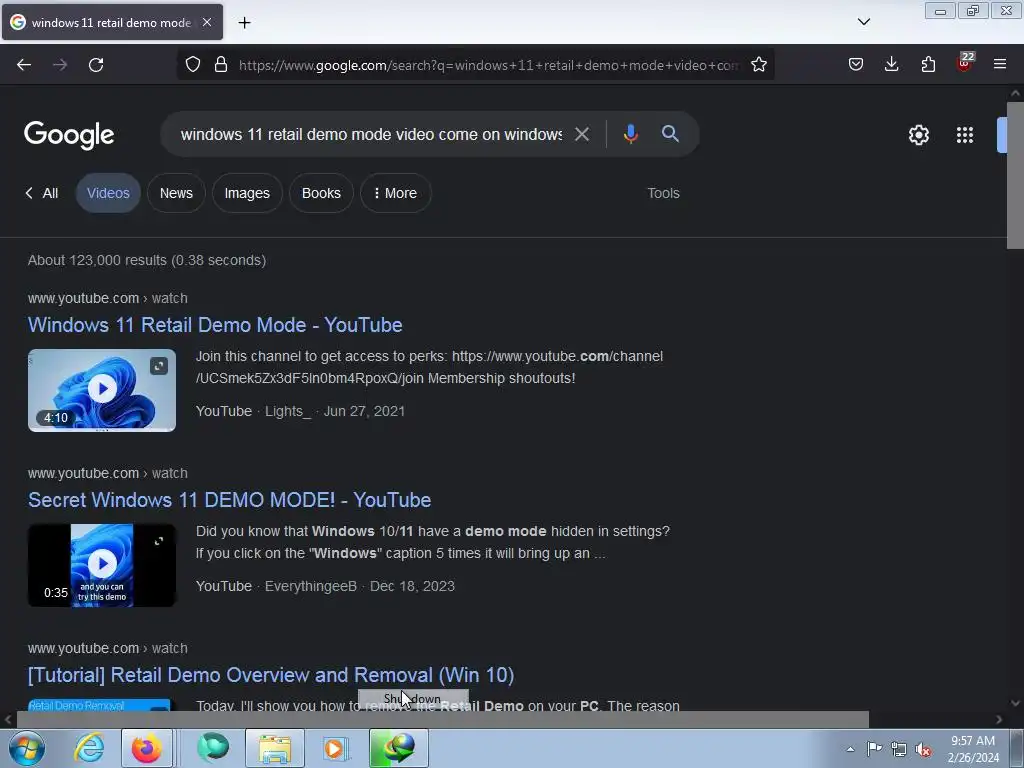Click into the Google search input field
This screenshot has width=1024, height=768.
pos(371,135)
